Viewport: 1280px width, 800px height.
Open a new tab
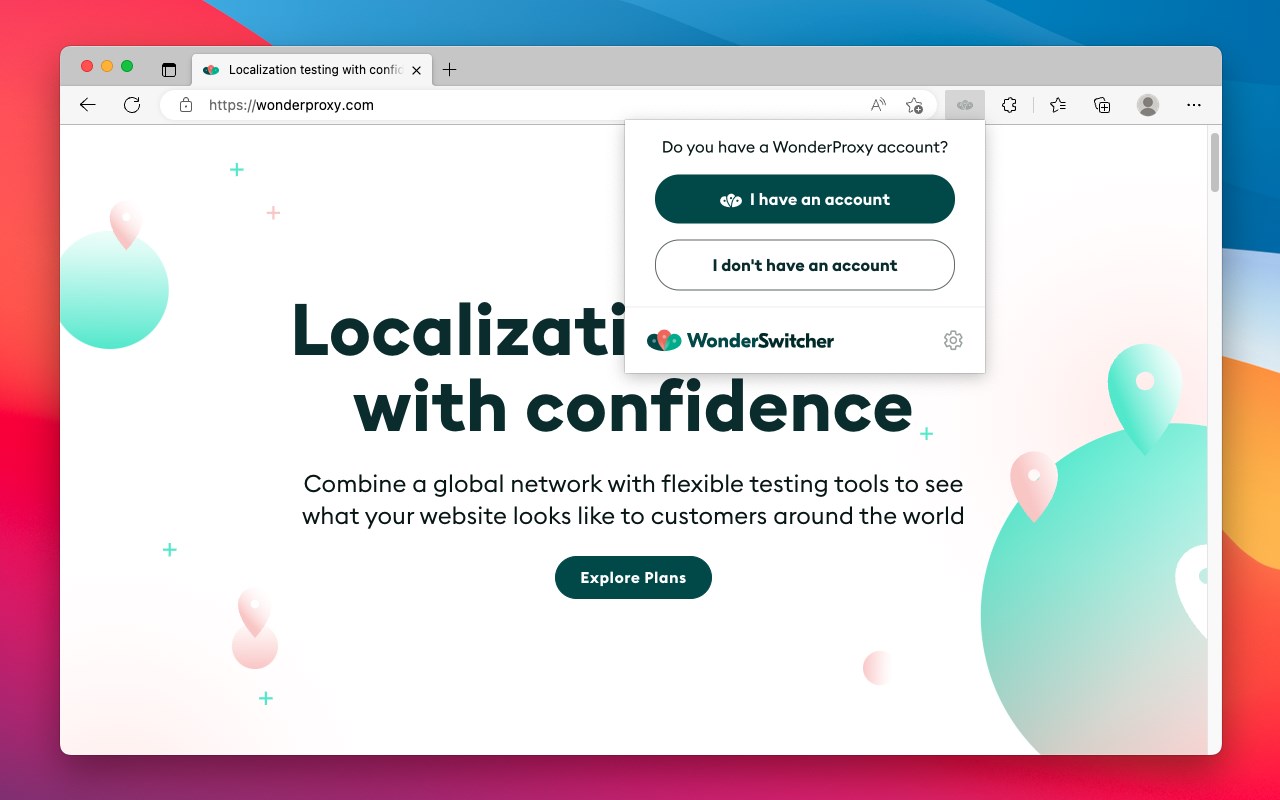click(449, 70)
